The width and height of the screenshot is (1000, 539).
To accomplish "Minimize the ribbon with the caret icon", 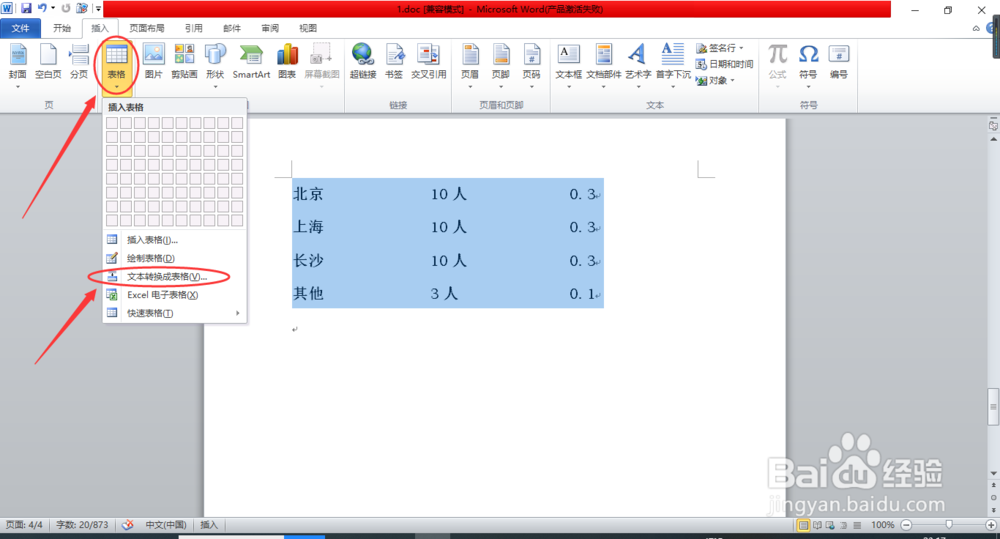I will 976,28.
